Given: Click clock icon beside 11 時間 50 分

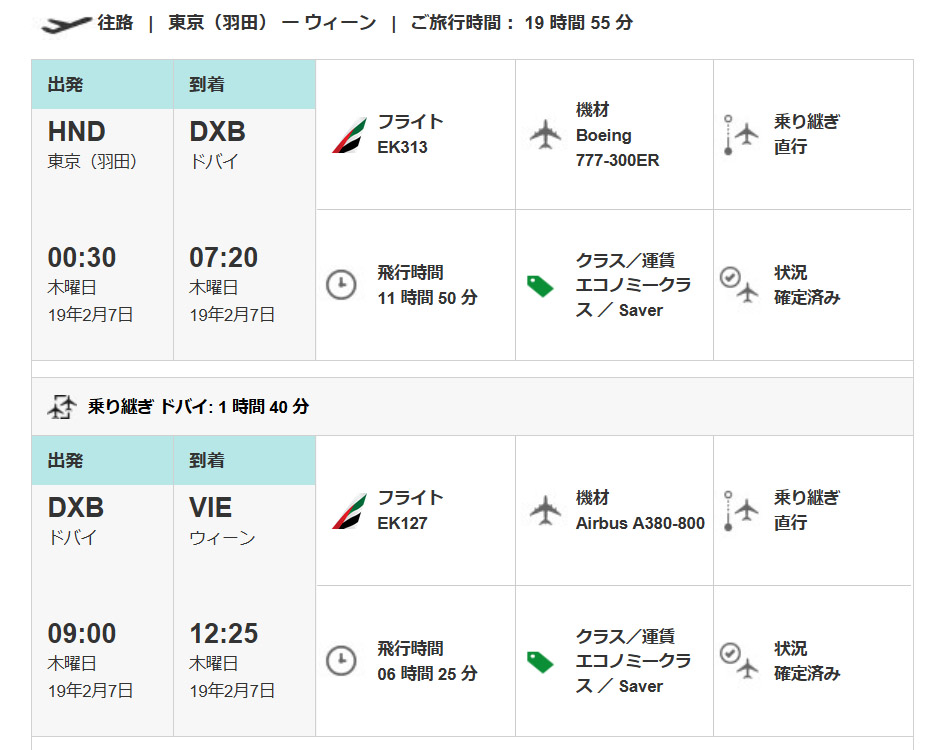Looking at the screenshot, I should (x=341, y=285).
